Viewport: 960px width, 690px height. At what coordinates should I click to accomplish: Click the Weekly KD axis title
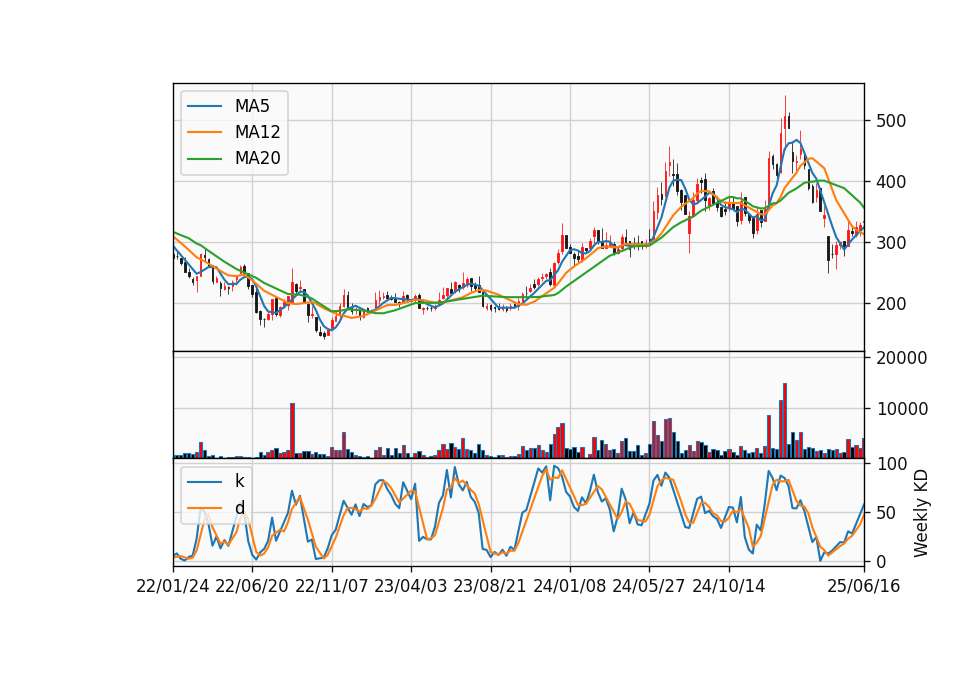click(920, 513)
